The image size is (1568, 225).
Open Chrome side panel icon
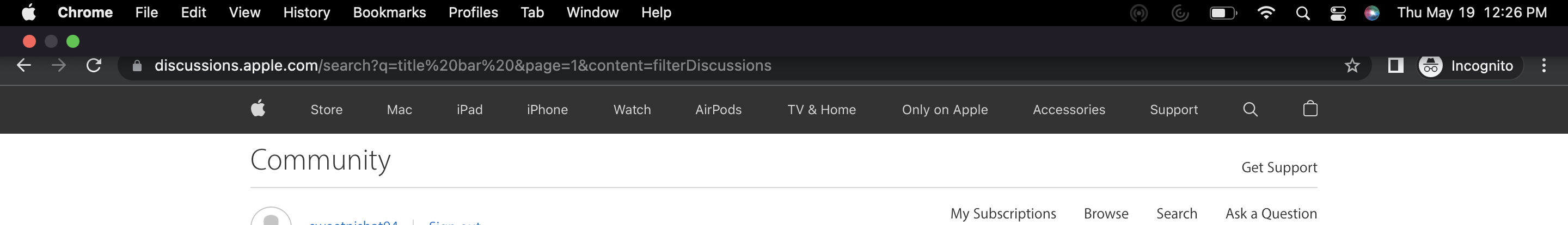coord(1395,66)
